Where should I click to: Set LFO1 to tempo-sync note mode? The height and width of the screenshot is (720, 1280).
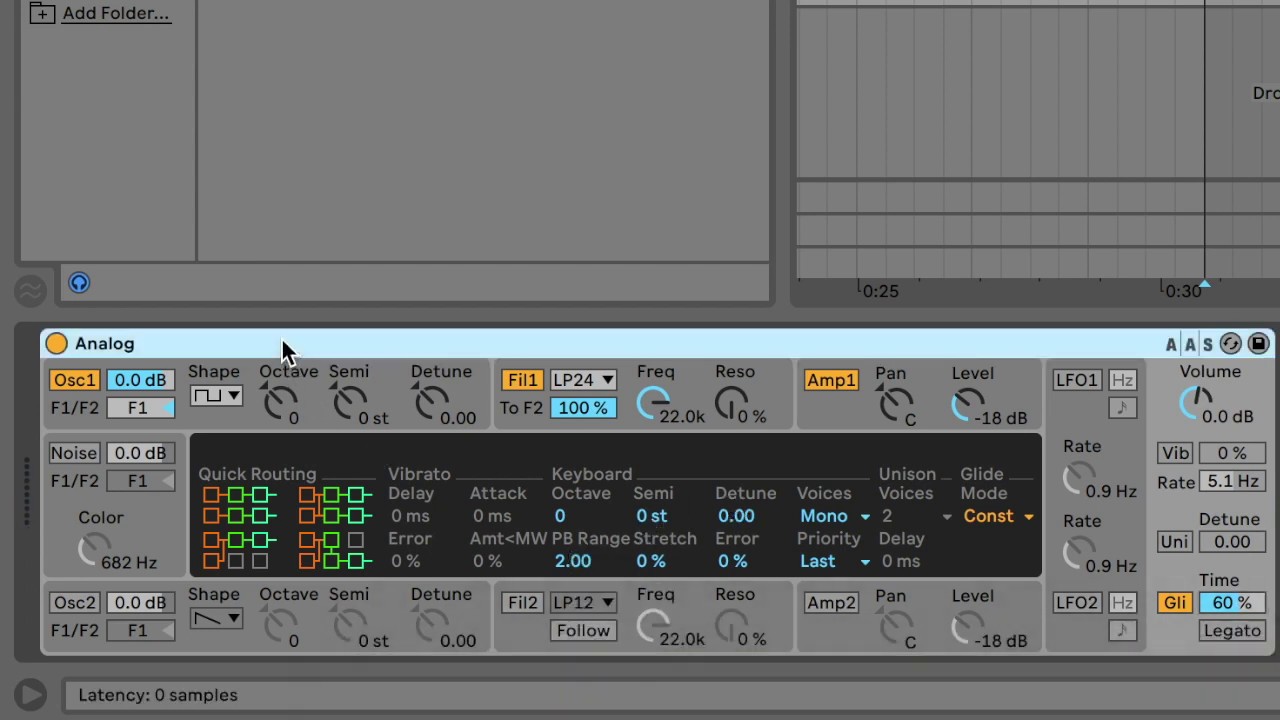tap(1122, 408)
